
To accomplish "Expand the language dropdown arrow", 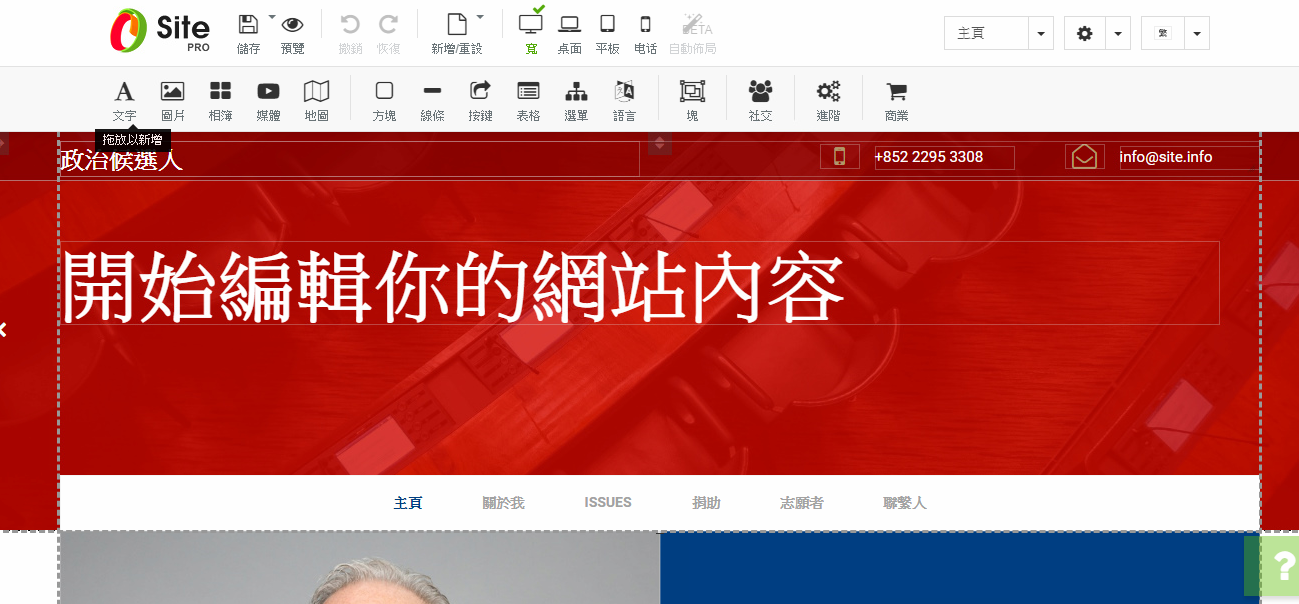I will click(x=1197, y=33).
